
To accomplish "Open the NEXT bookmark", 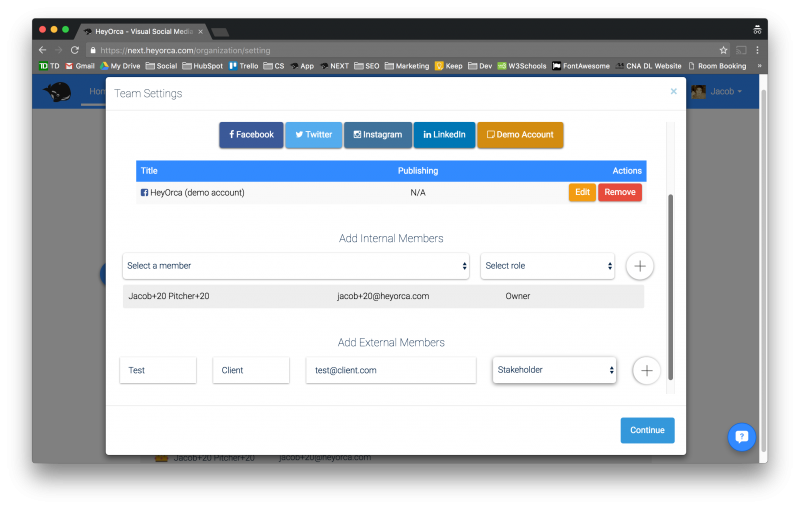I will [x=335, y=66].
